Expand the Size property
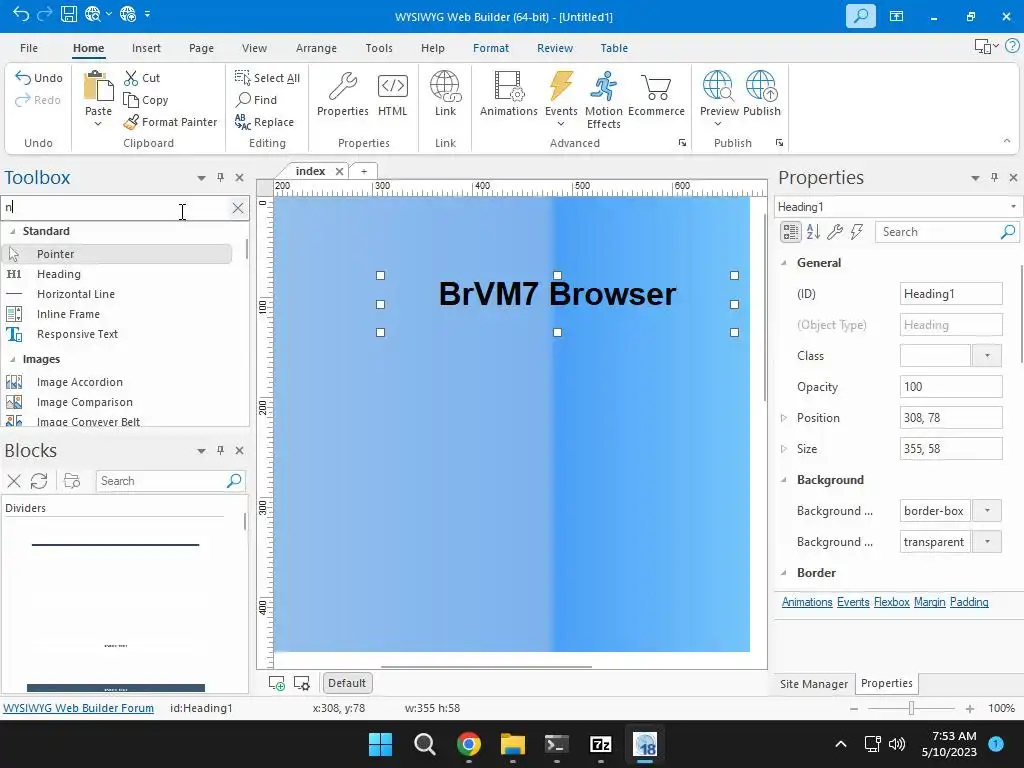The width and height of the screenshot is (1024, 768). 784,449
